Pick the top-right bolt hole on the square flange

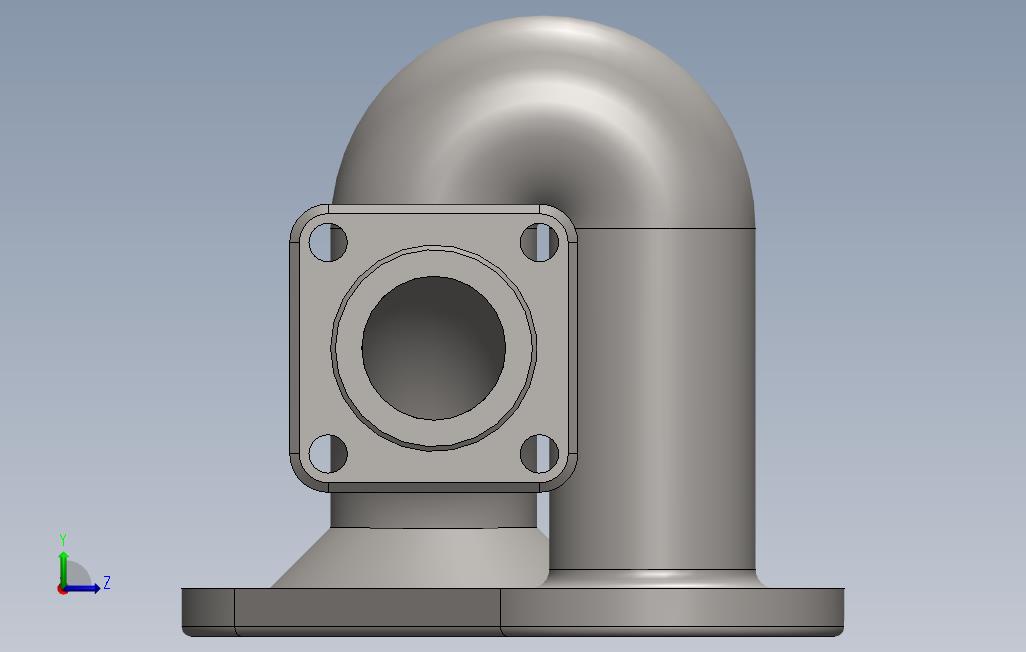[539, 242]
